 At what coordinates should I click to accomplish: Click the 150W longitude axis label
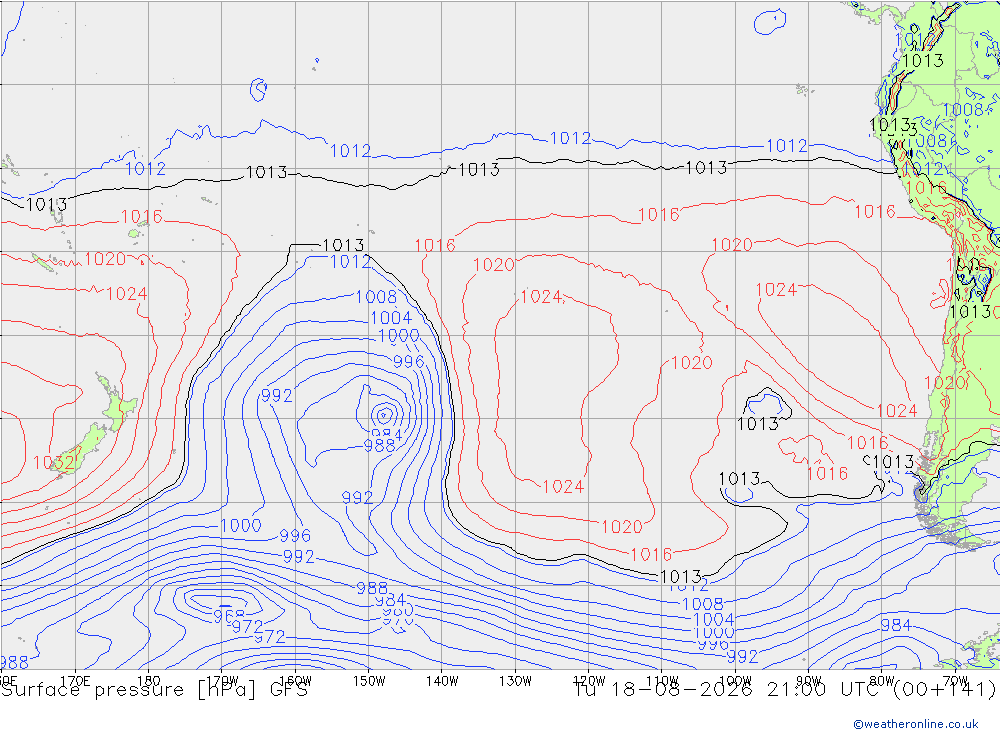click(x=369, y=681)
